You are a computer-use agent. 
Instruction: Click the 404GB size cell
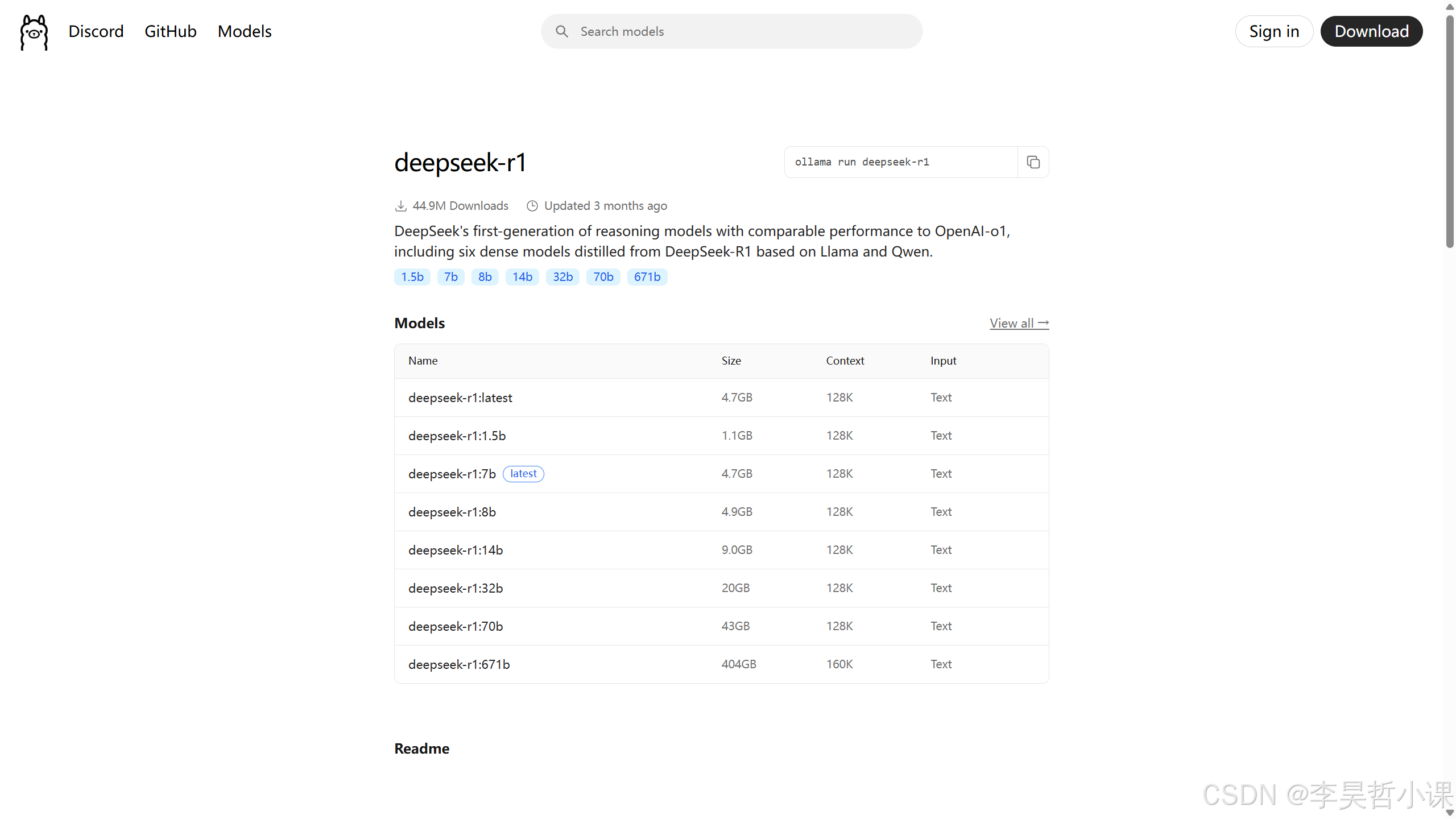[738, 664]
